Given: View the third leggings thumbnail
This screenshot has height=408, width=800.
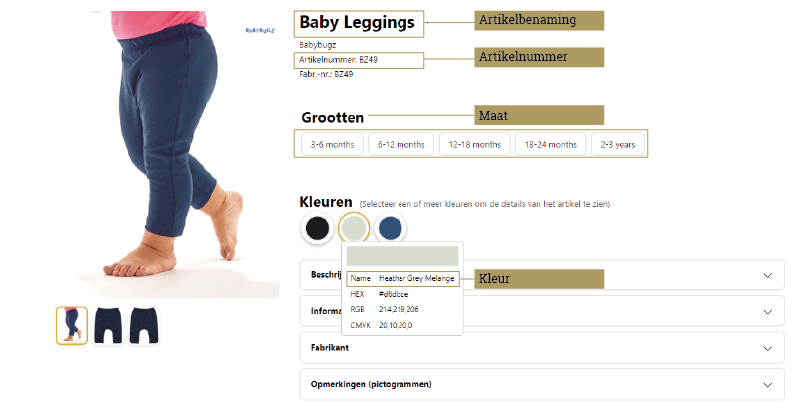Looking at the screenshot, I should [x=144, y=325].
